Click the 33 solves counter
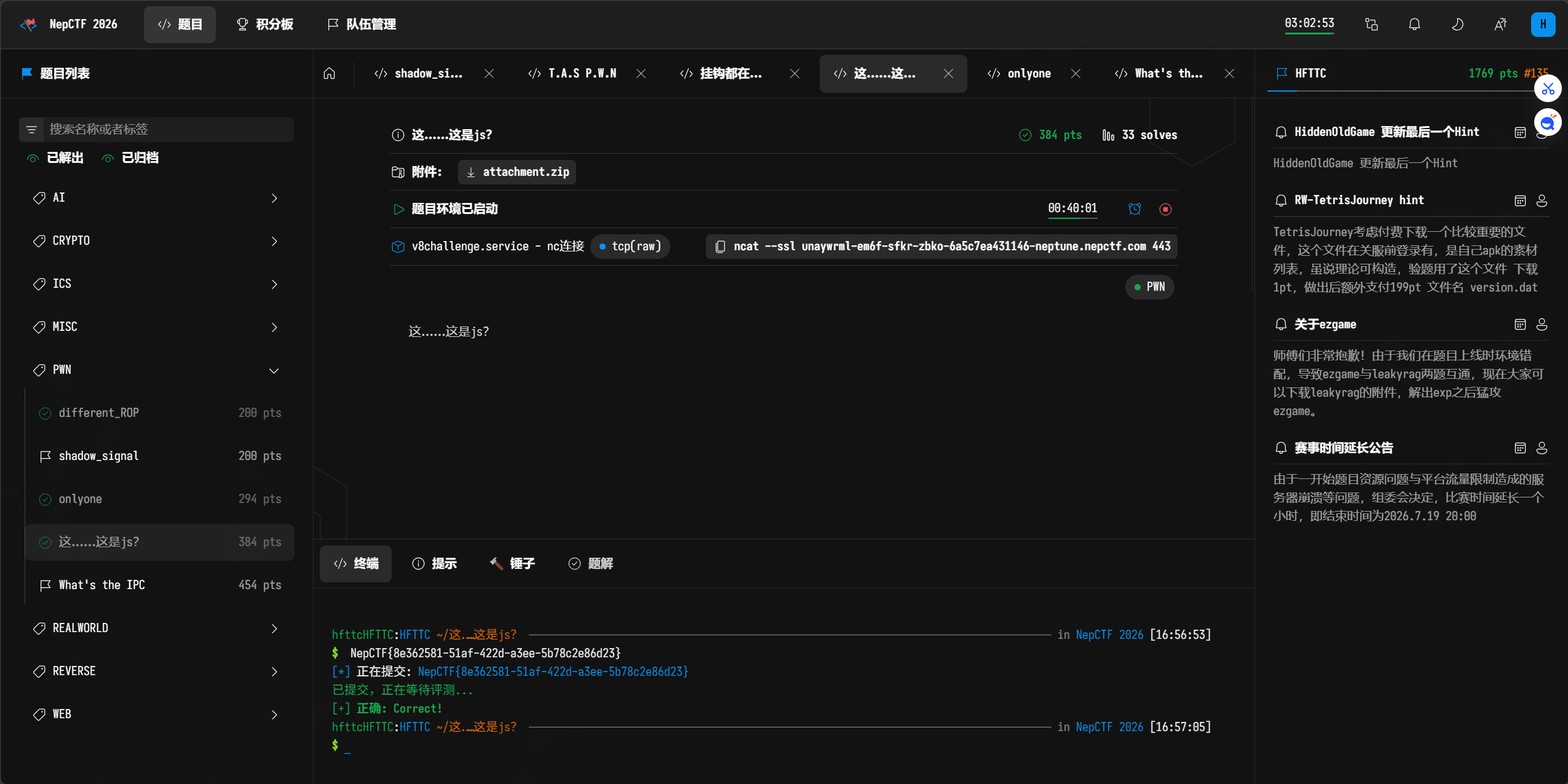This screenshot has height=784, width=1568. [1139, 135]
